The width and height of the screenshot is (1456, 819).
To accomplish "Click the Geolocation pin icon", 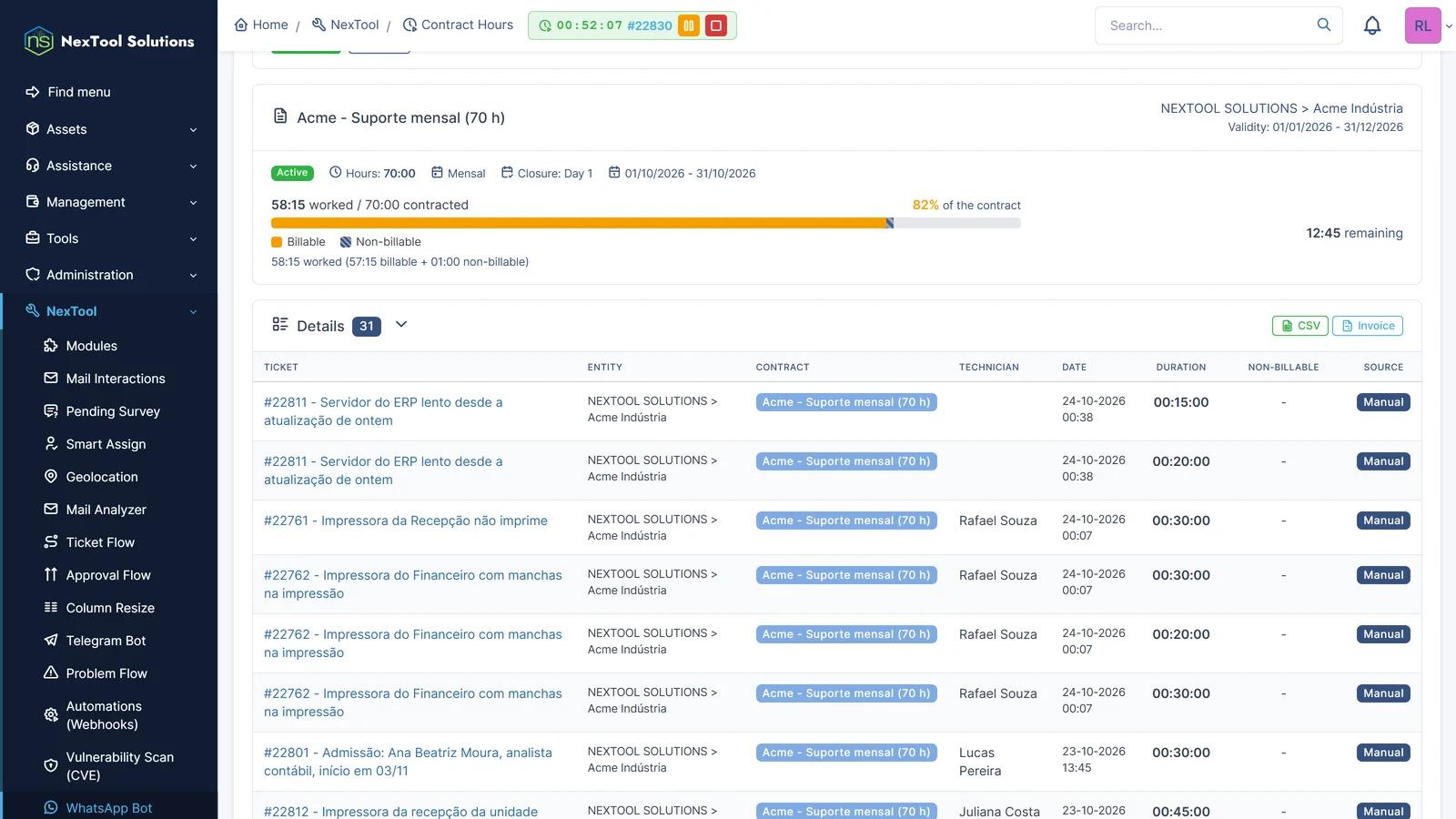I will coord(51,476).
